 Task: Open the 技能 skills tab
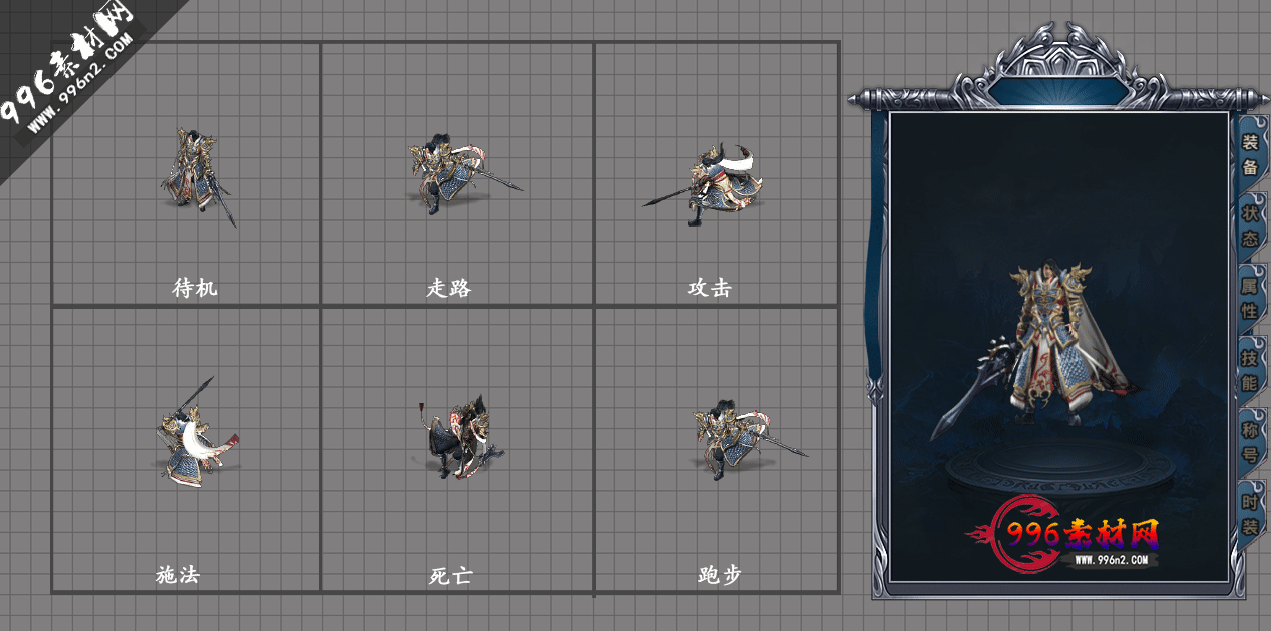[1250, 370]
